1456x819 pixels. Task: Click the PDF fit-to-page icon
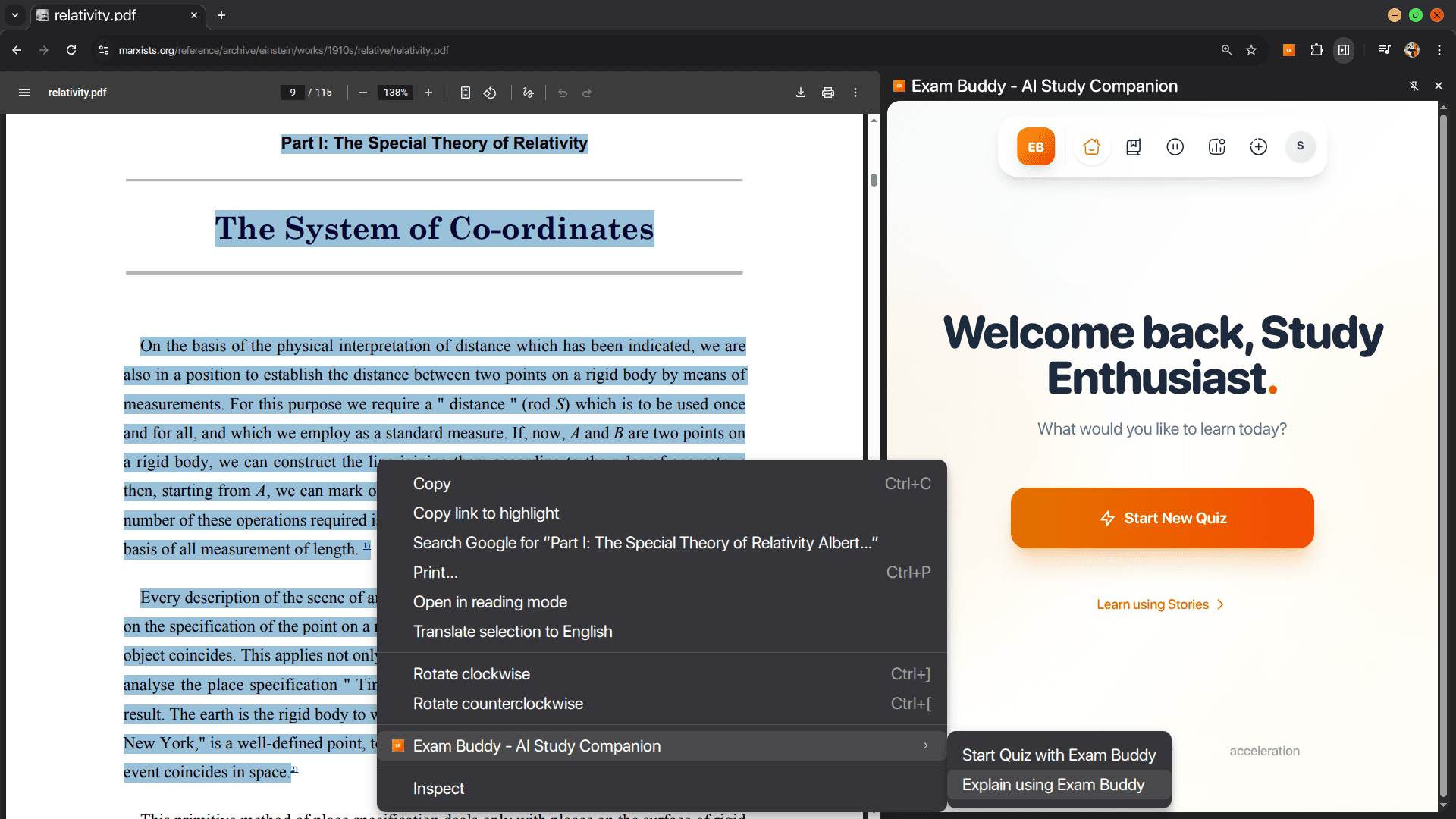point(466,93)
